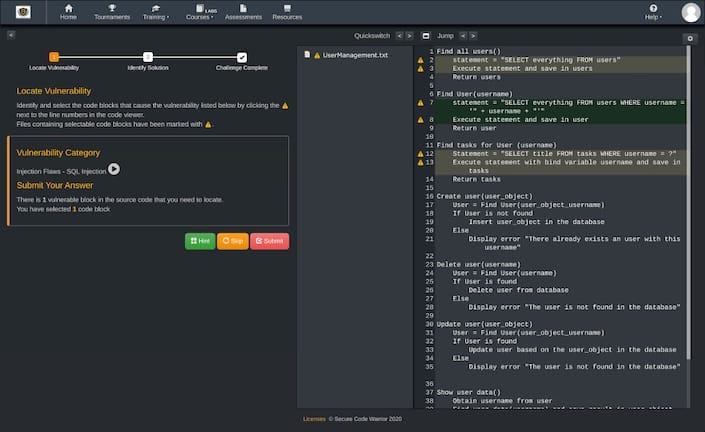
Task: Click the Identify Solution progress step
Action: tap(148, 58)
